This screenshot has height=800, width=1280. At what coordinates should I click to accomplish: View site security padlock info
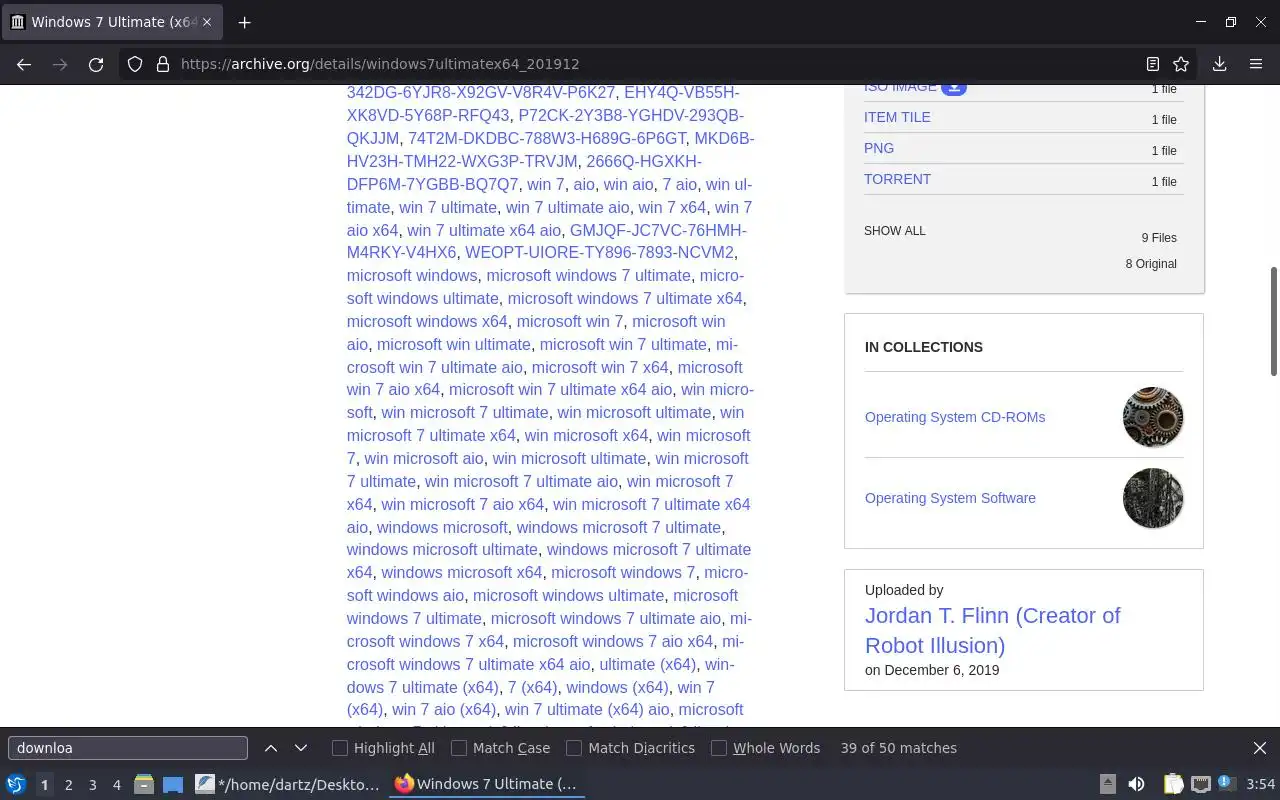[x=163, y=64]
